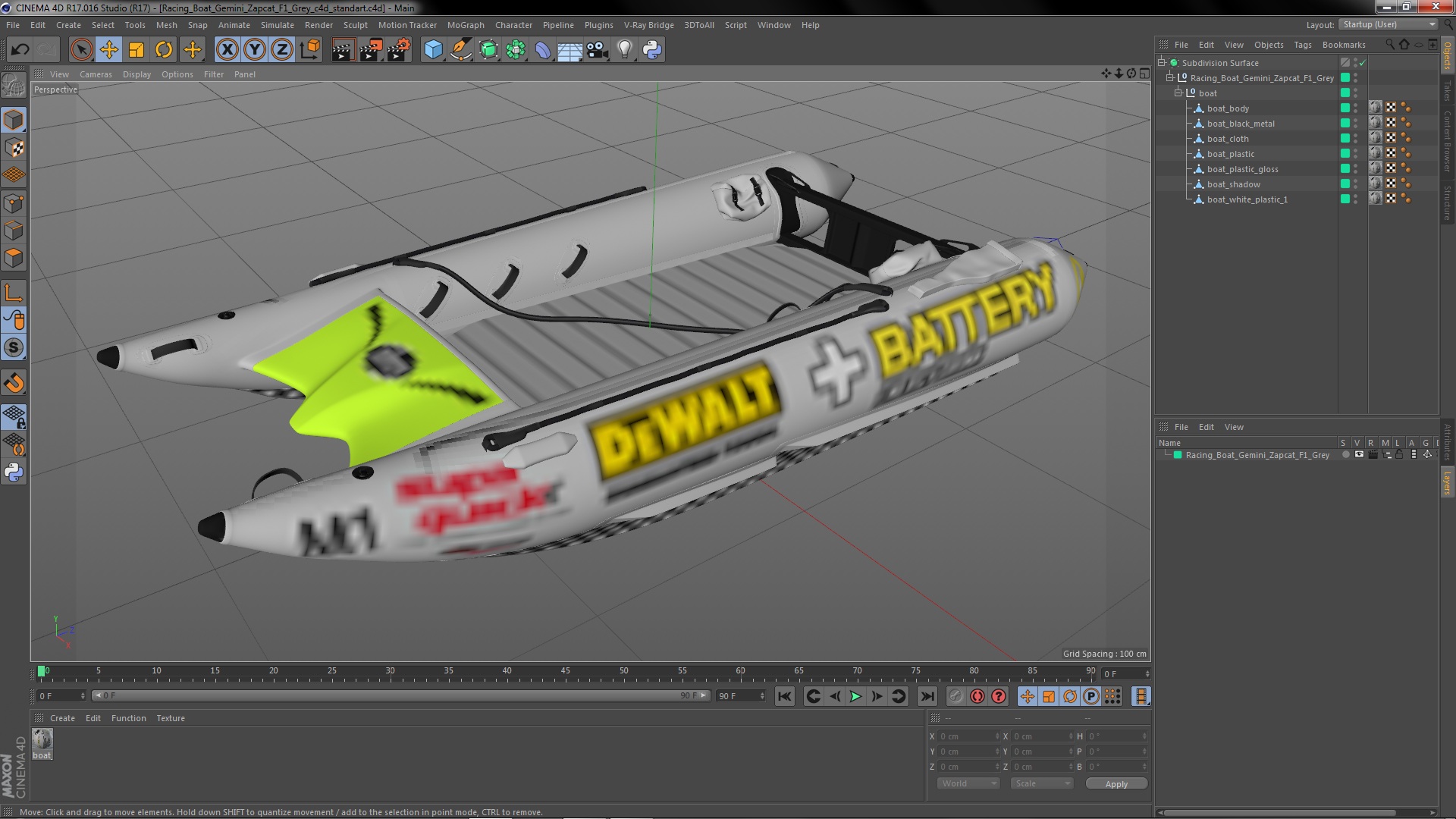Click Record Active Objects button

(x=956, y=696)
